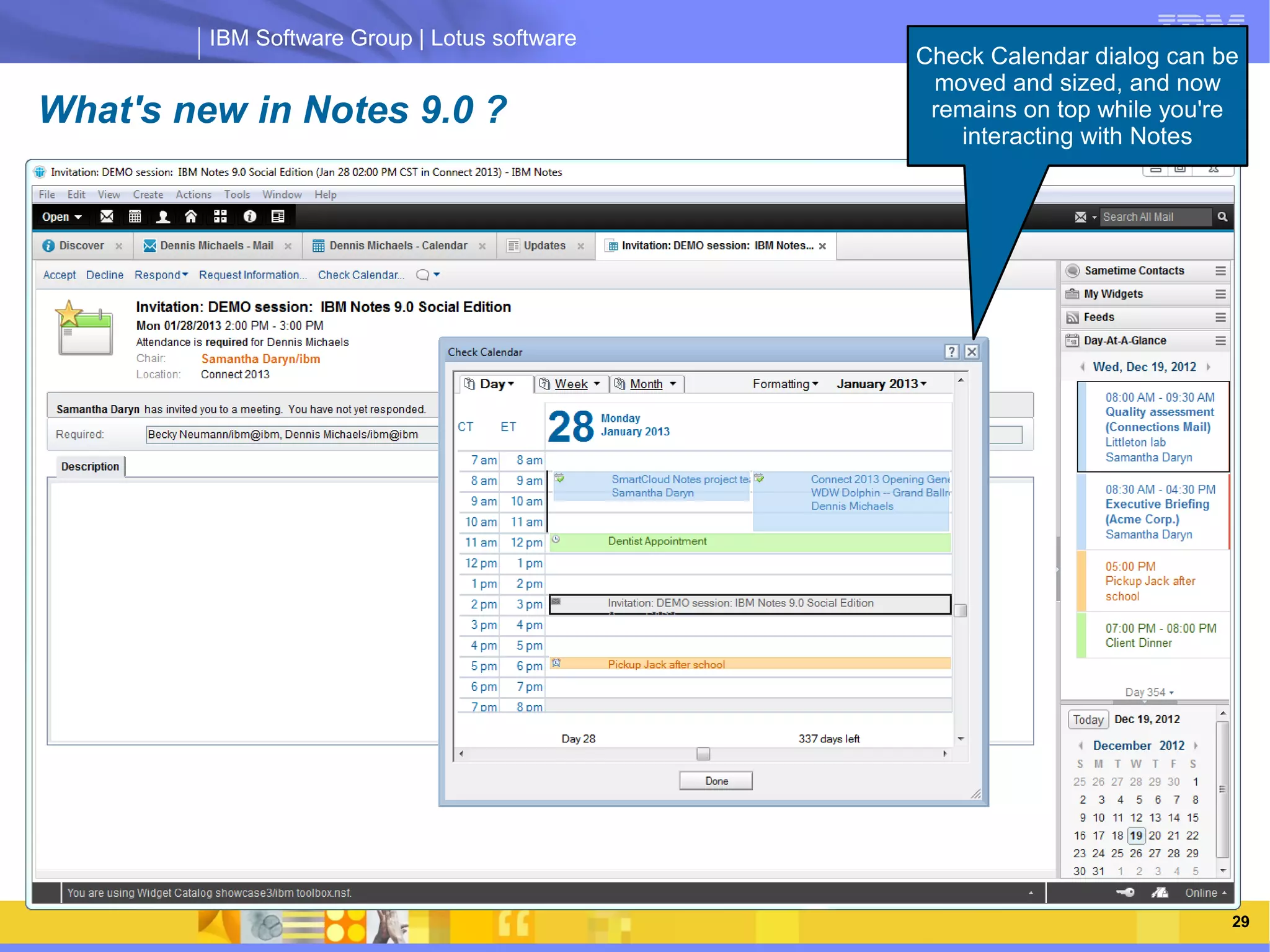Click the Accept action

(x=60, y=275)
